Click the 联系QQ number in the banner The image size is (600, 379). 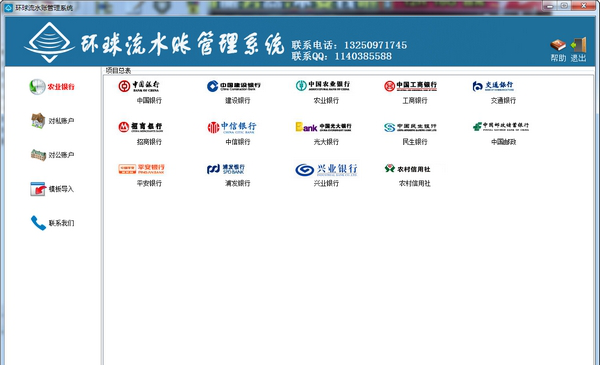pyautogui.click(x=363, y=56)
